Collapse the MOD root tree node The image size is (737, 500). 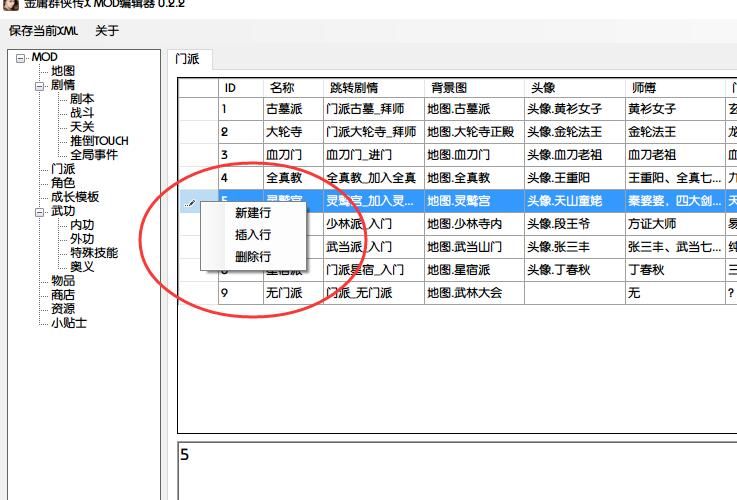coord(22,58)
